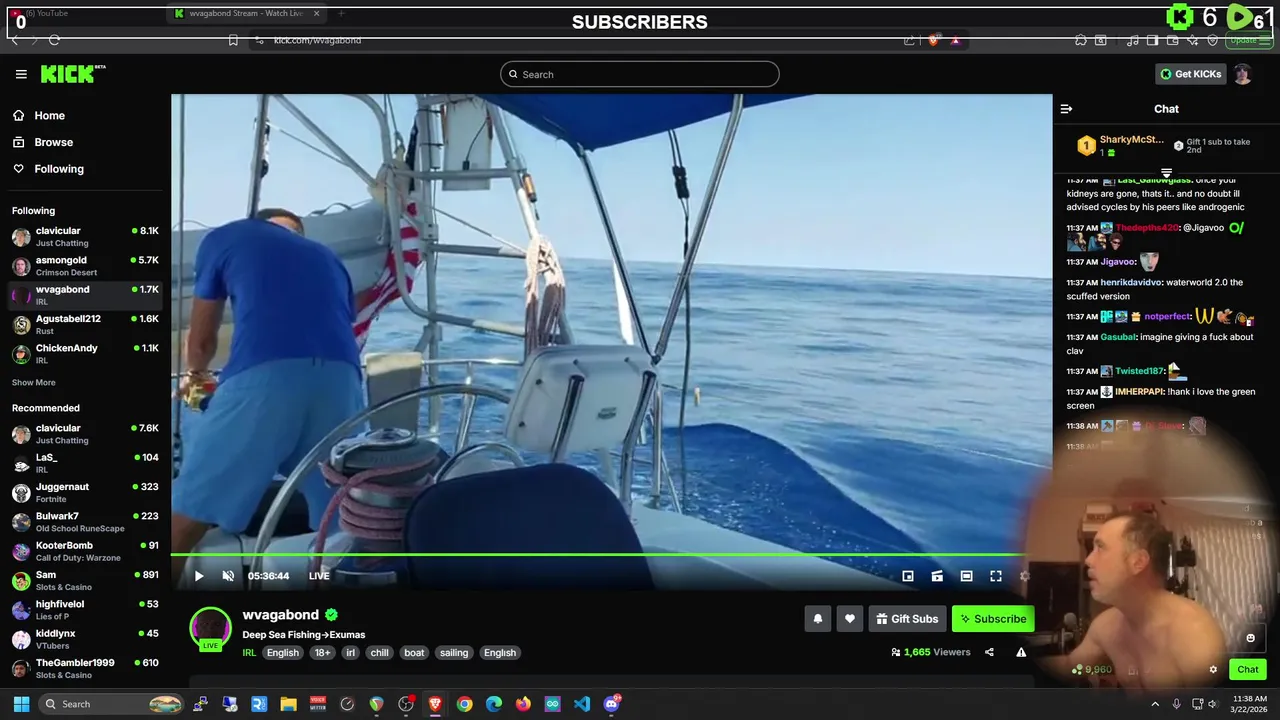Follow wvagabond with heart button
The height and width of the screenshot is (720, 1280).
tap(850, 619)
